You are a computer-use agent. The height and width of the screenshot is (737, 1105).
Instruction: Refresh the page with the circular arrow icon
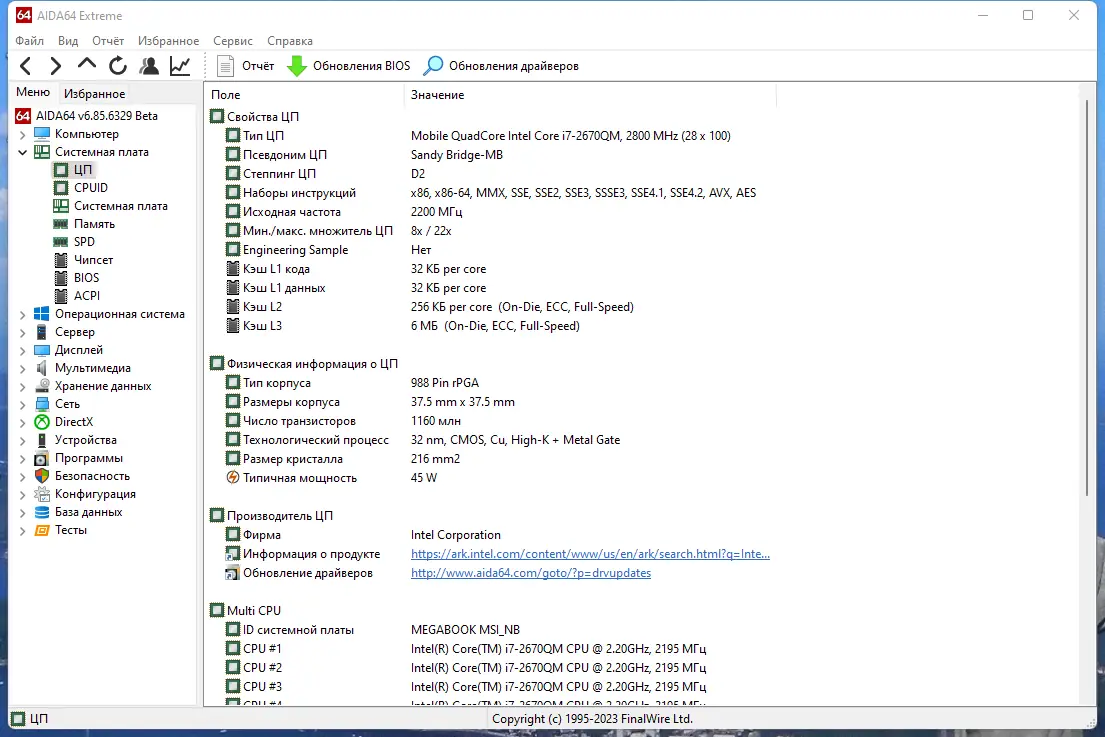pos(118,66)
